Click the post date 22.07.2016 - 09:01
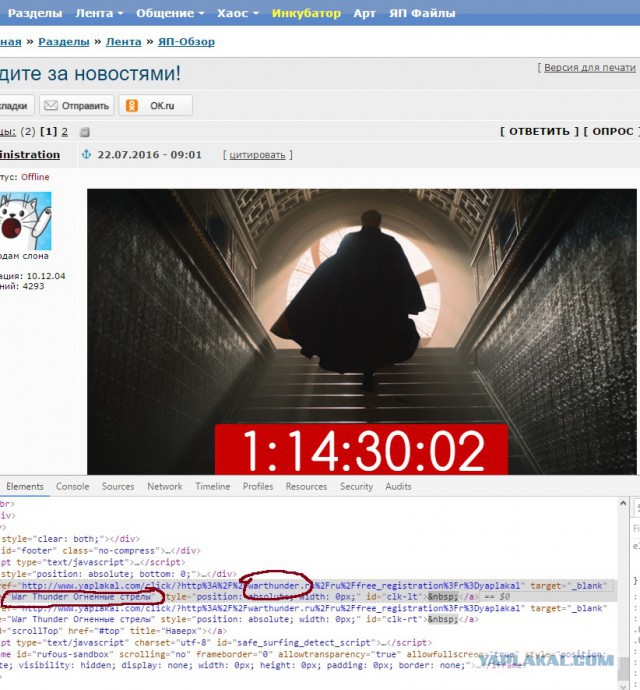 pos(150,154)
